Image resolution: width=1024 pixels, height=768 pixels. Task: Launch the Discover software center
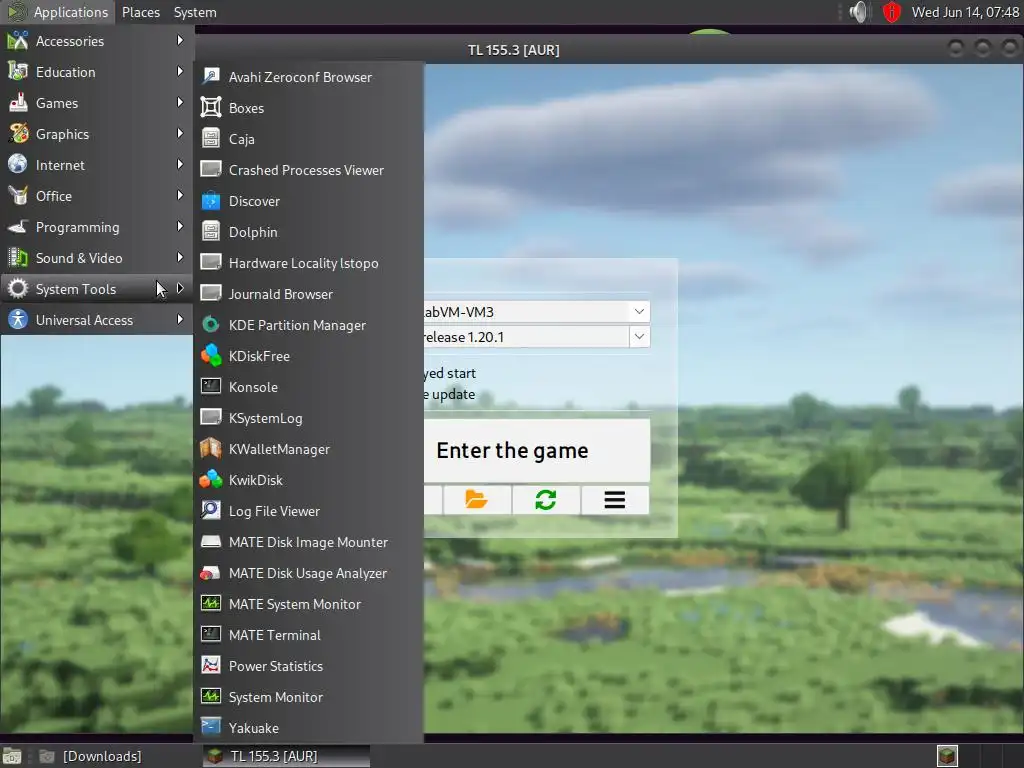tap(309, 201)
